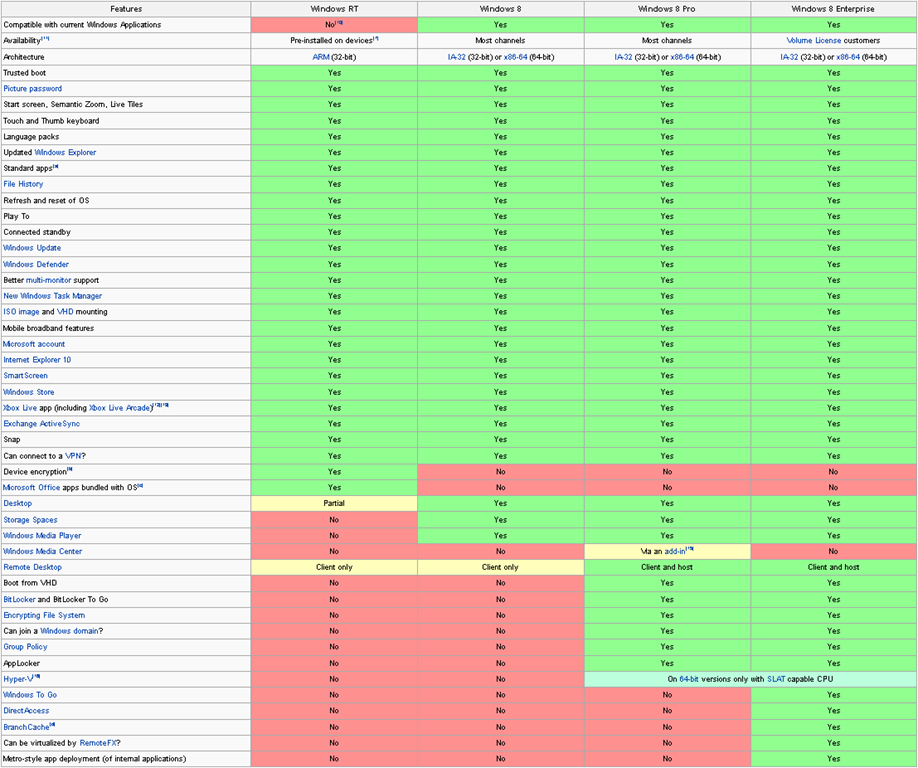This screenshot has width=918, height=768.
Task: Click 'Language packs' row label
Action: point(31,136)
